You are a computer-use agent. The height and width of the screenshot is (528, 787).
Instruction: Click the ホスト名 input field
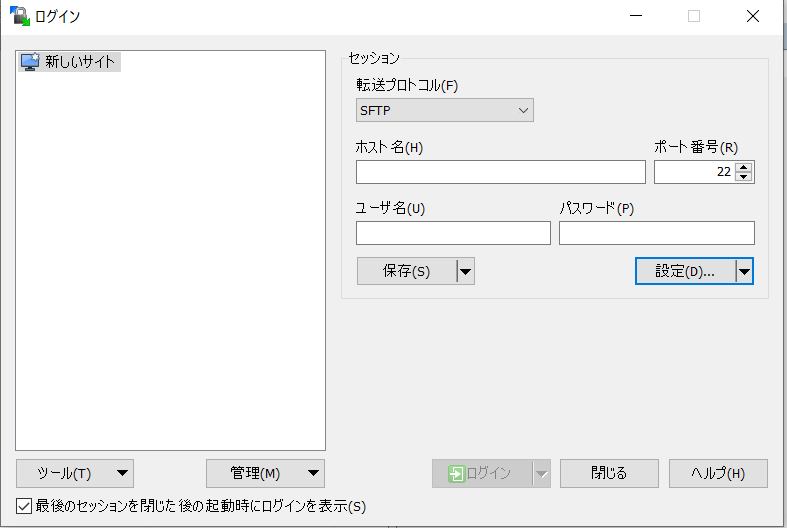500,172
